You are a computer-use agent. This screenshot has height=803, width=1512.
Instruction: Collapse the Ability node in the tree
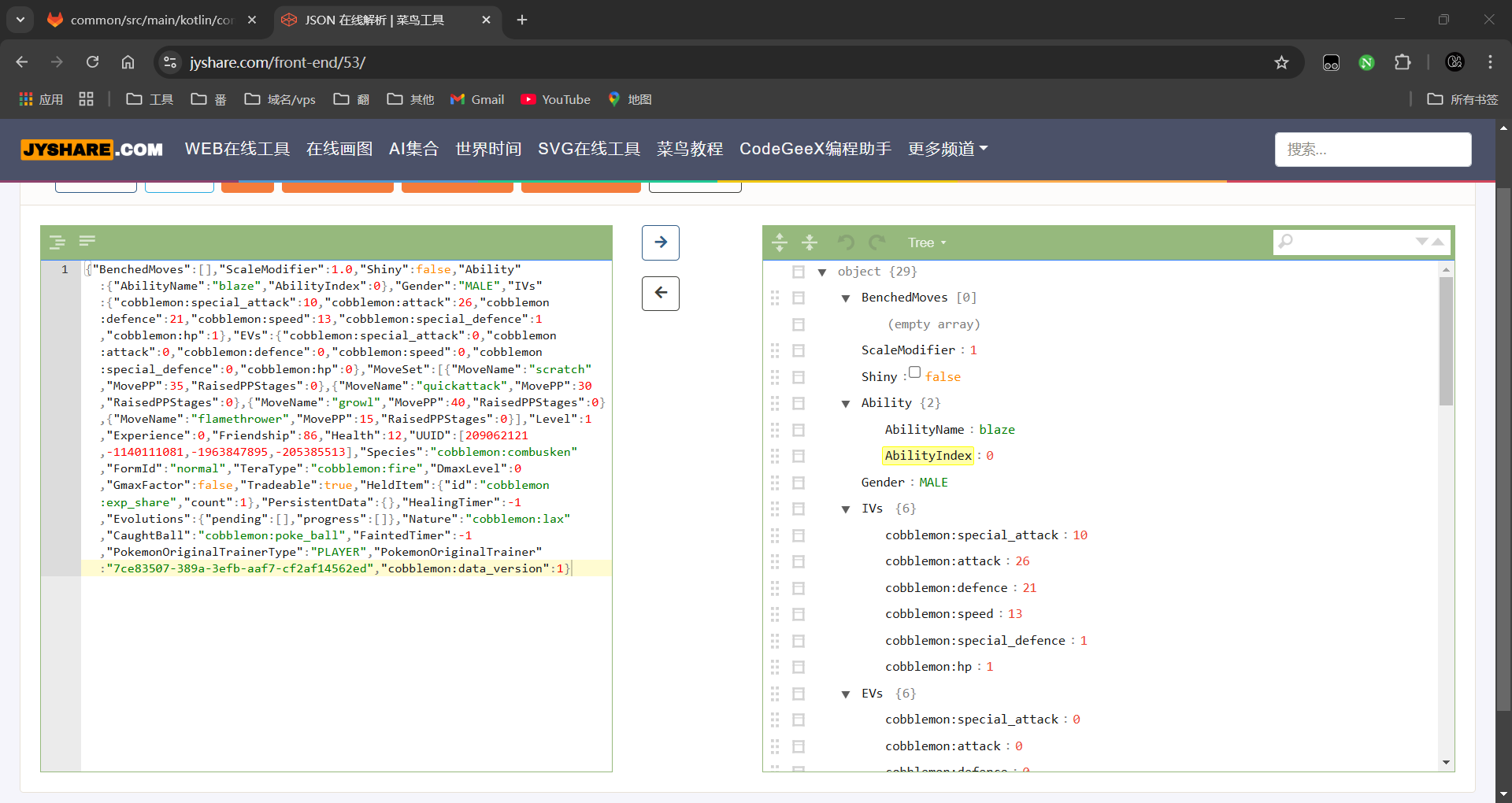(x=846, y=404)
